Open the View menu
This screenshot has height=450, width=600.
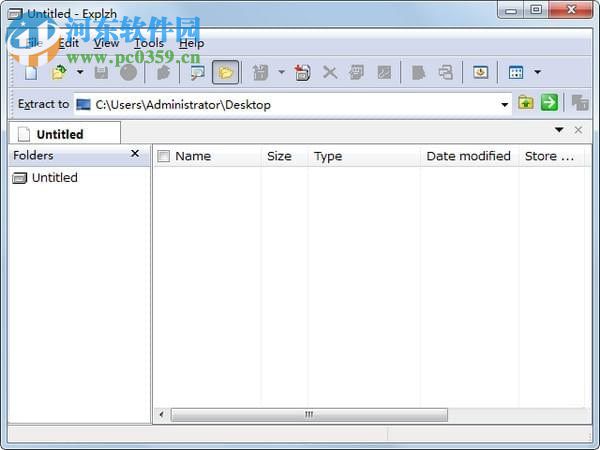click(x=106, y=43)
